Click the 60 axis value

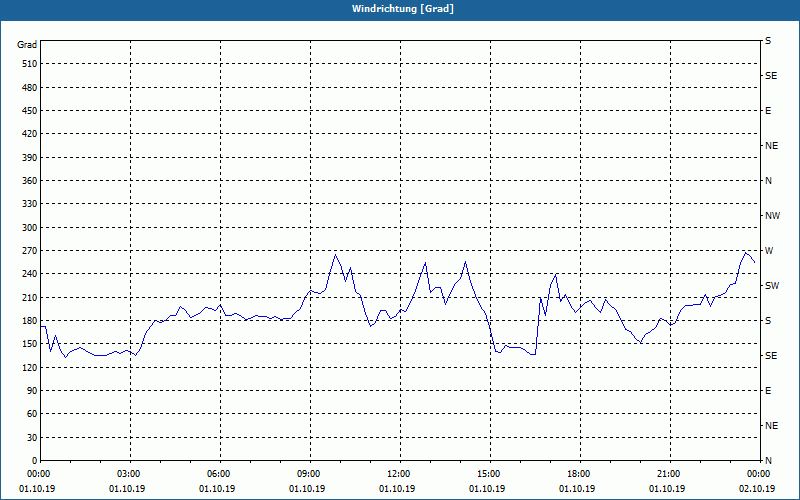click(32, 414)
